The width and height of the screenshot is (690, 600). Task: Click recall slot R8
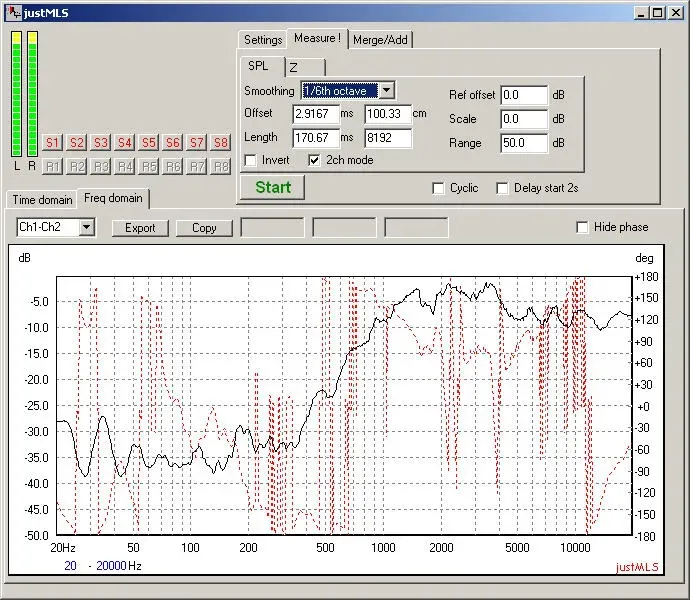tap(220, 167)
